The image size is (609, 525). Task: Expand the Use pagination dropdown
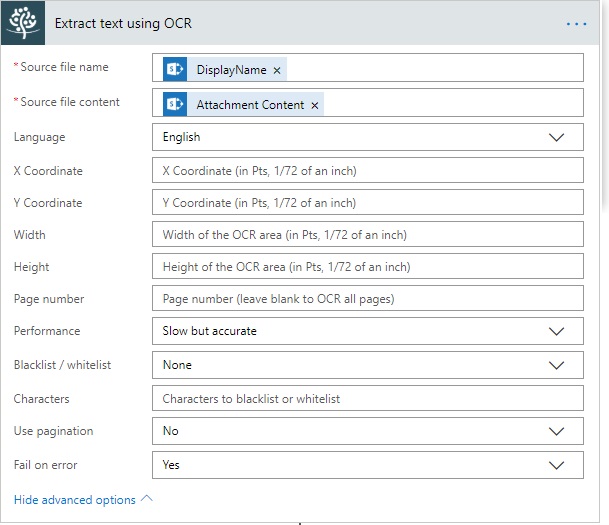click(x=557, y=431)
